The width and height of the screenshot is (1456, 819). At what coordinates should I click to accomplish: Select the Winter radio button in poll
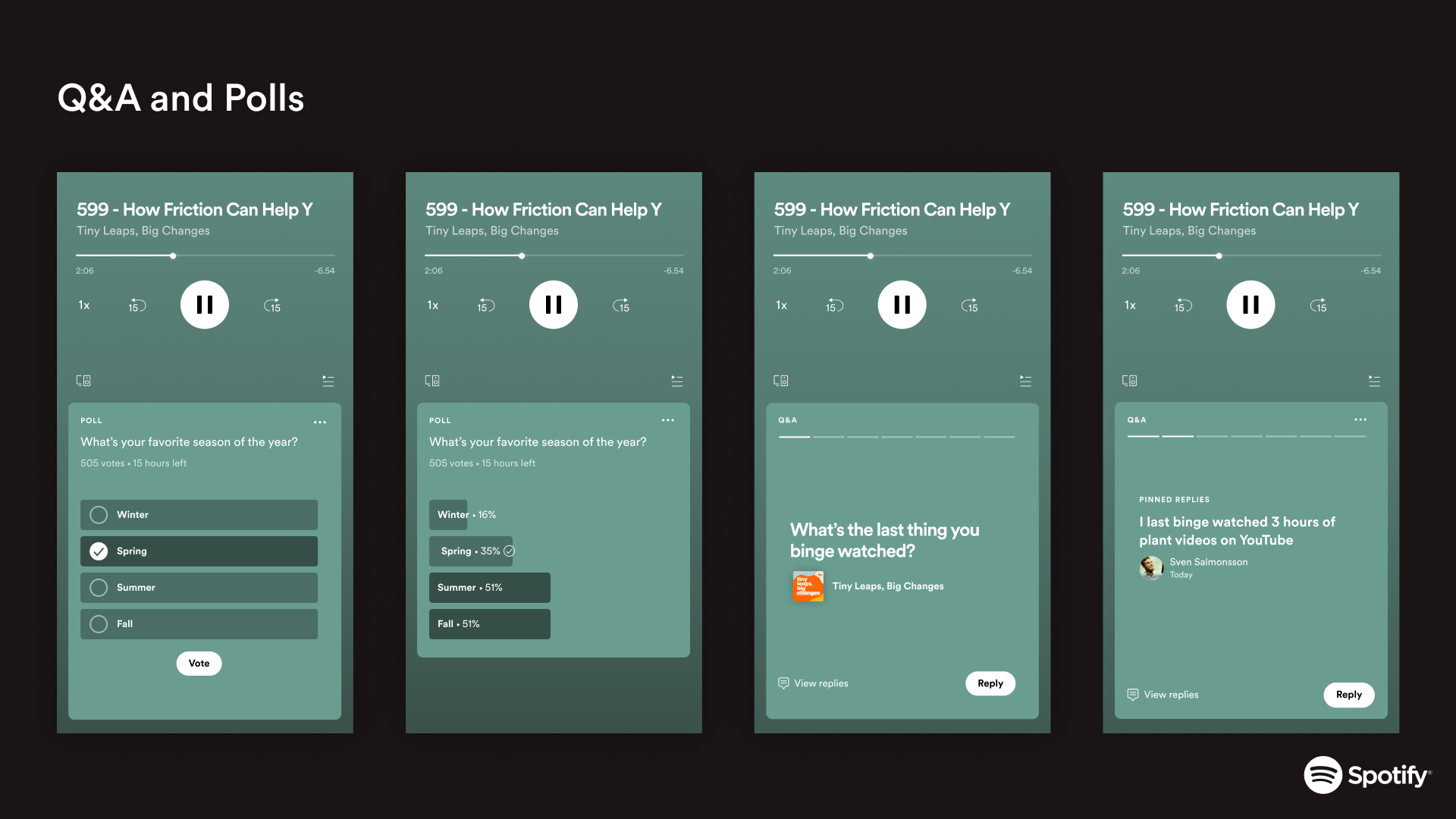point(99,514)
